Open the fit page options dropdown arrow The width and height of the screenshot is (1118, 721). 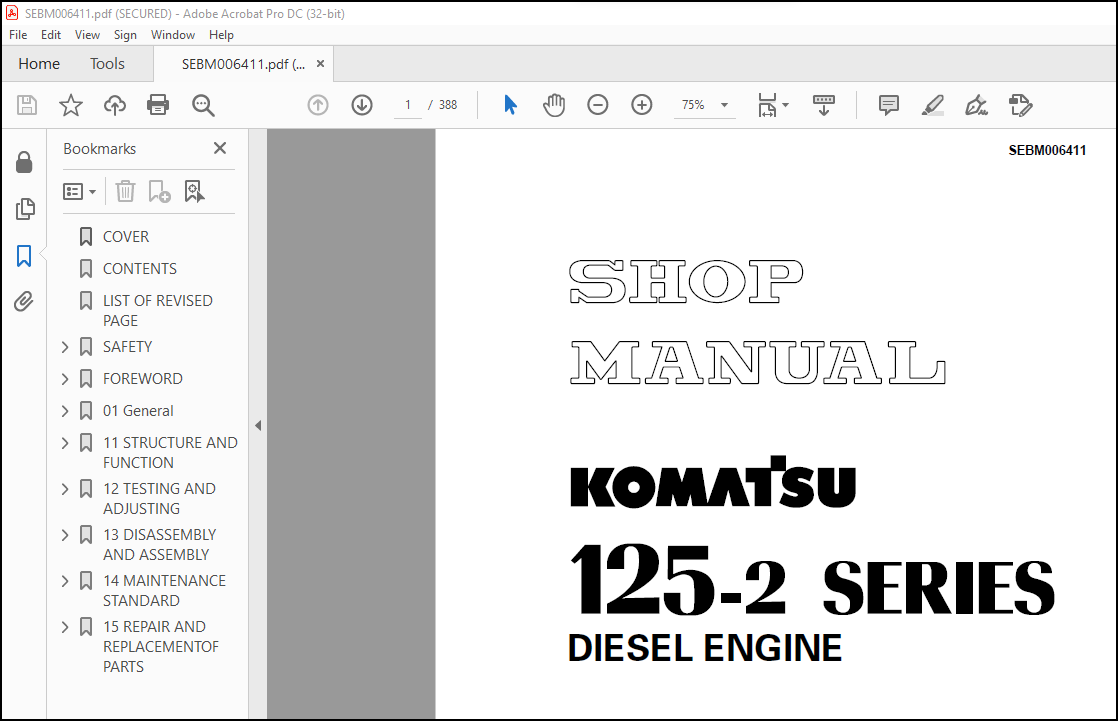click(786, 105)
